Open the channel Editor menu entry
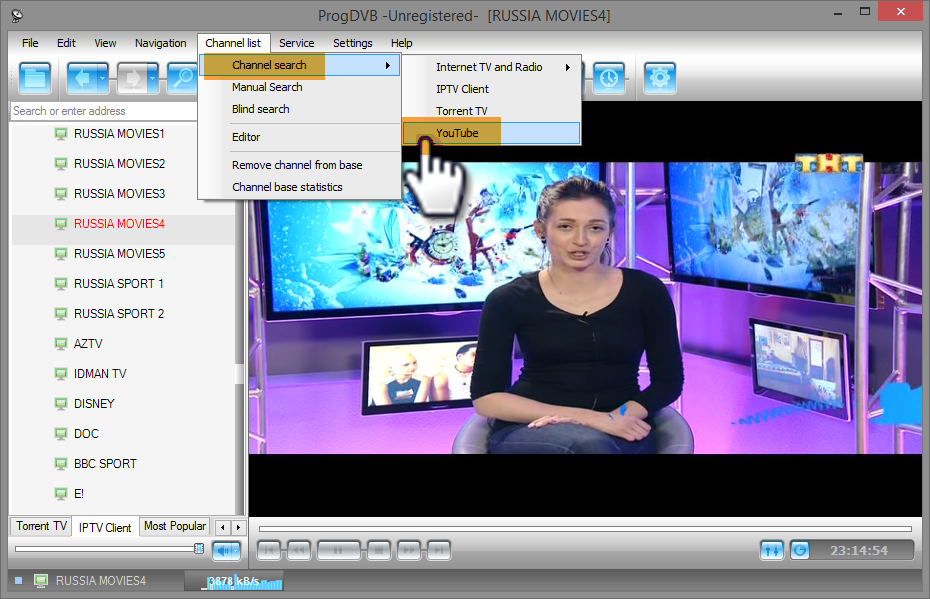Screen dimensions: 930x599 [300, 137]
